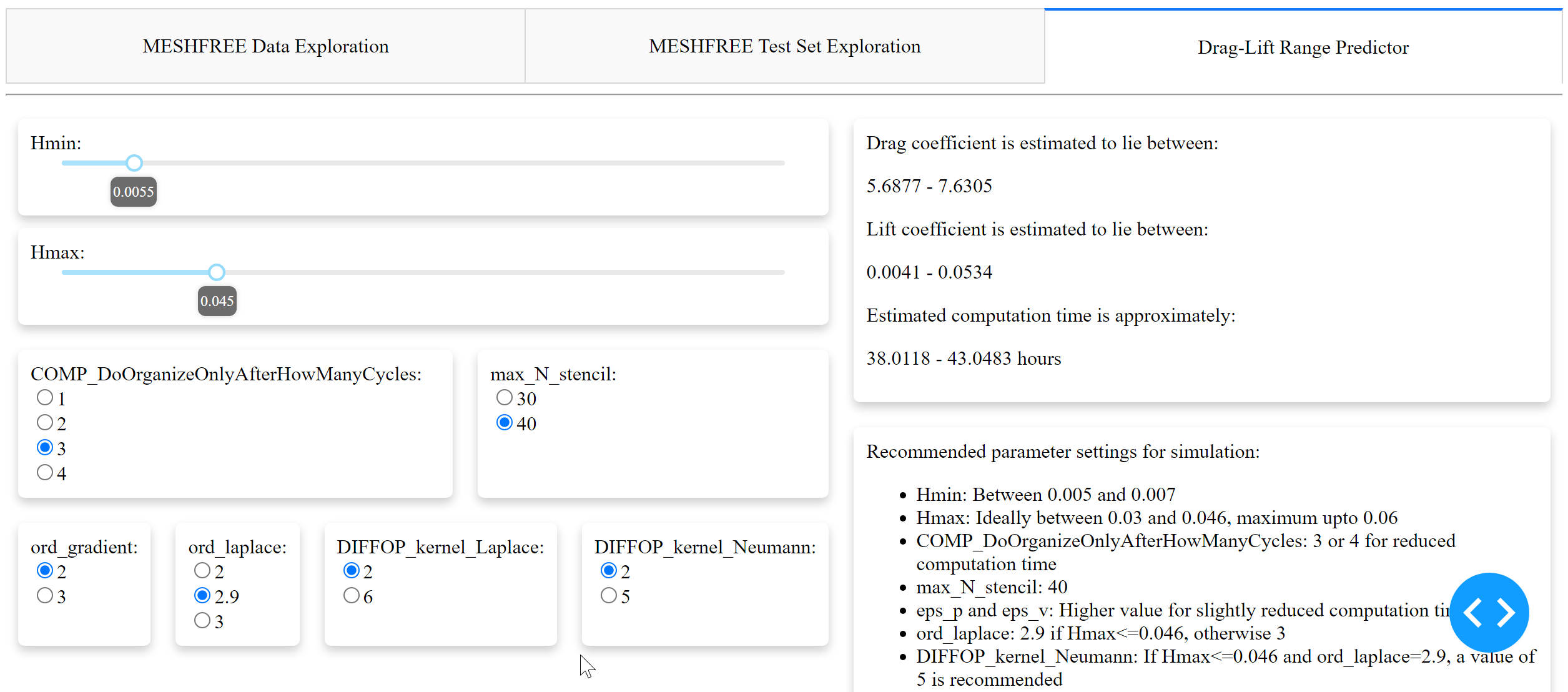
Task: Select 1 for COMP_DoOrganizeOnlyAfterHowManyCycles
Action: click(45, 398)
